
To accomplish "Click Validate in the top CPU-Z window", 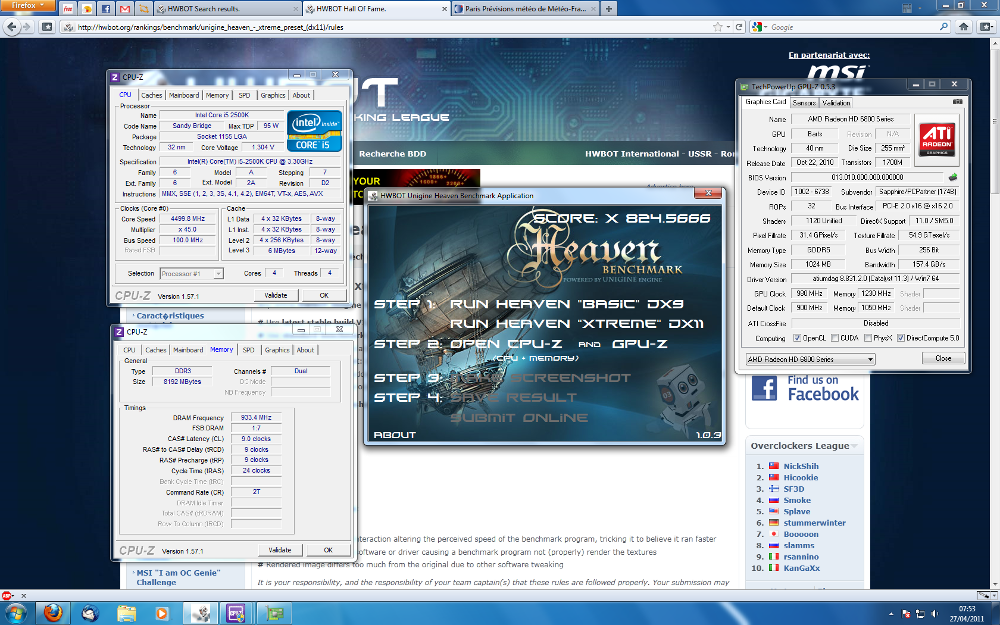I will pyautogui.click(x=276, y=295).
